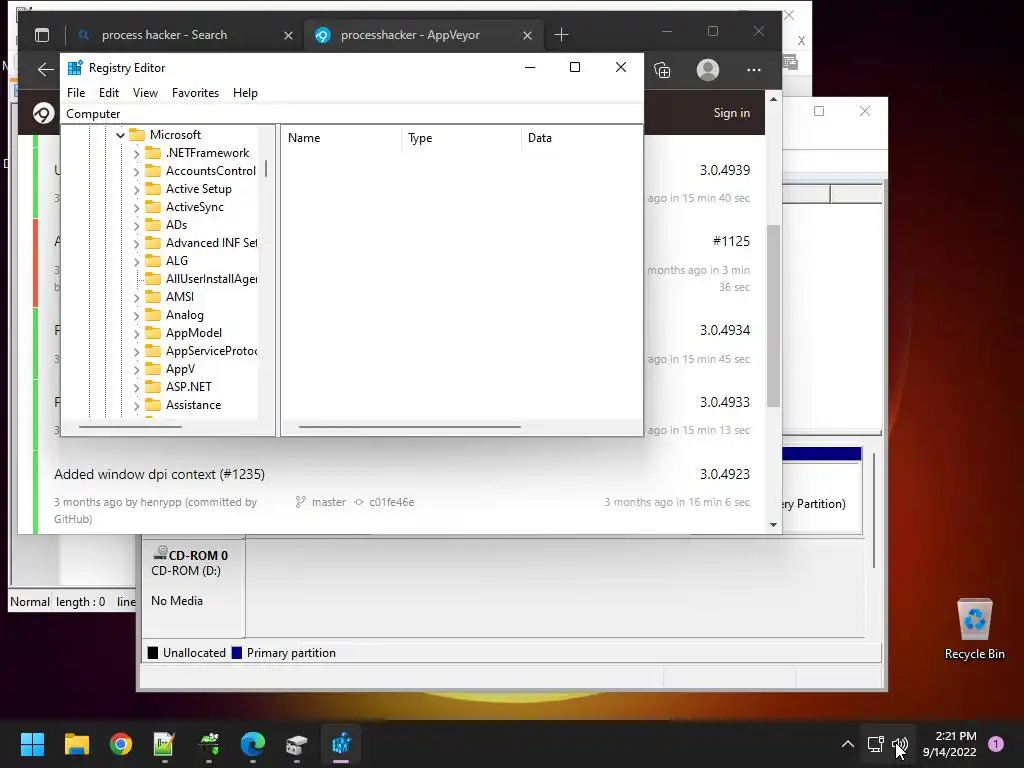
Task: Expand the .NETFramework key
Action: pos(136,153)
